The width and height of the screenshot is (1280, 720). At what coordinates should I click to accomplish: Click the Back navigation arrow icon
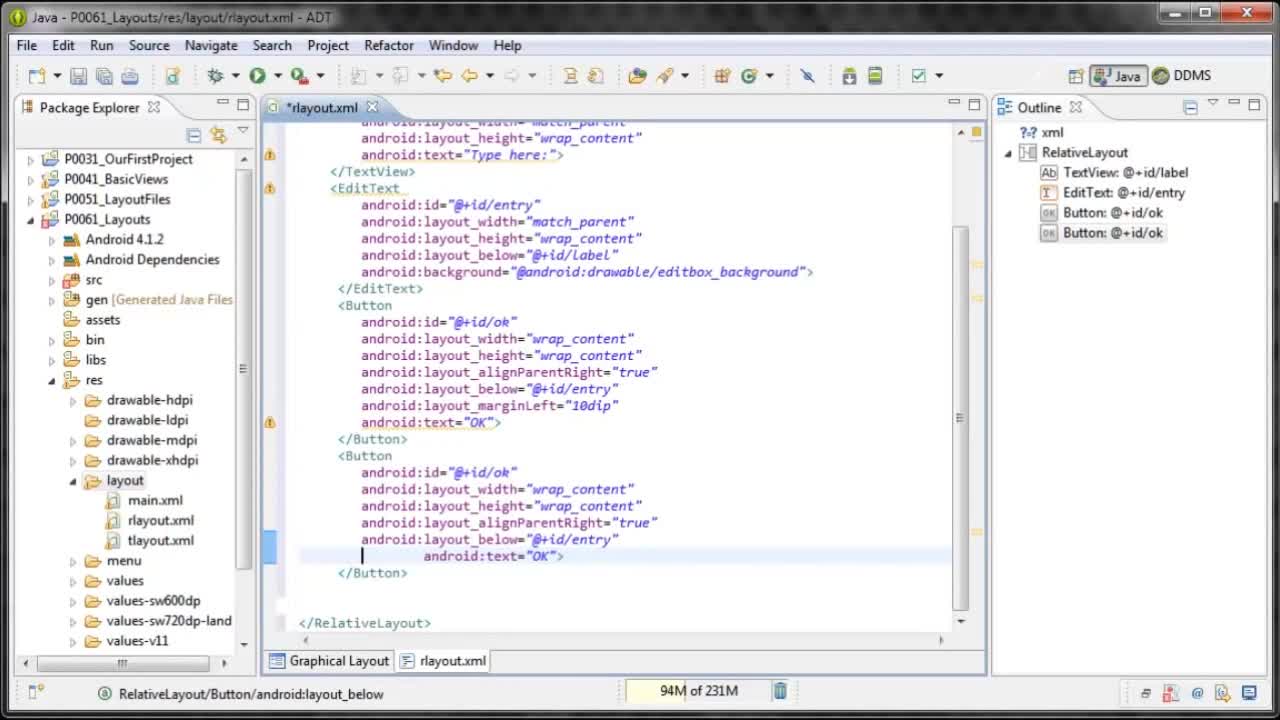coord(469,76)
